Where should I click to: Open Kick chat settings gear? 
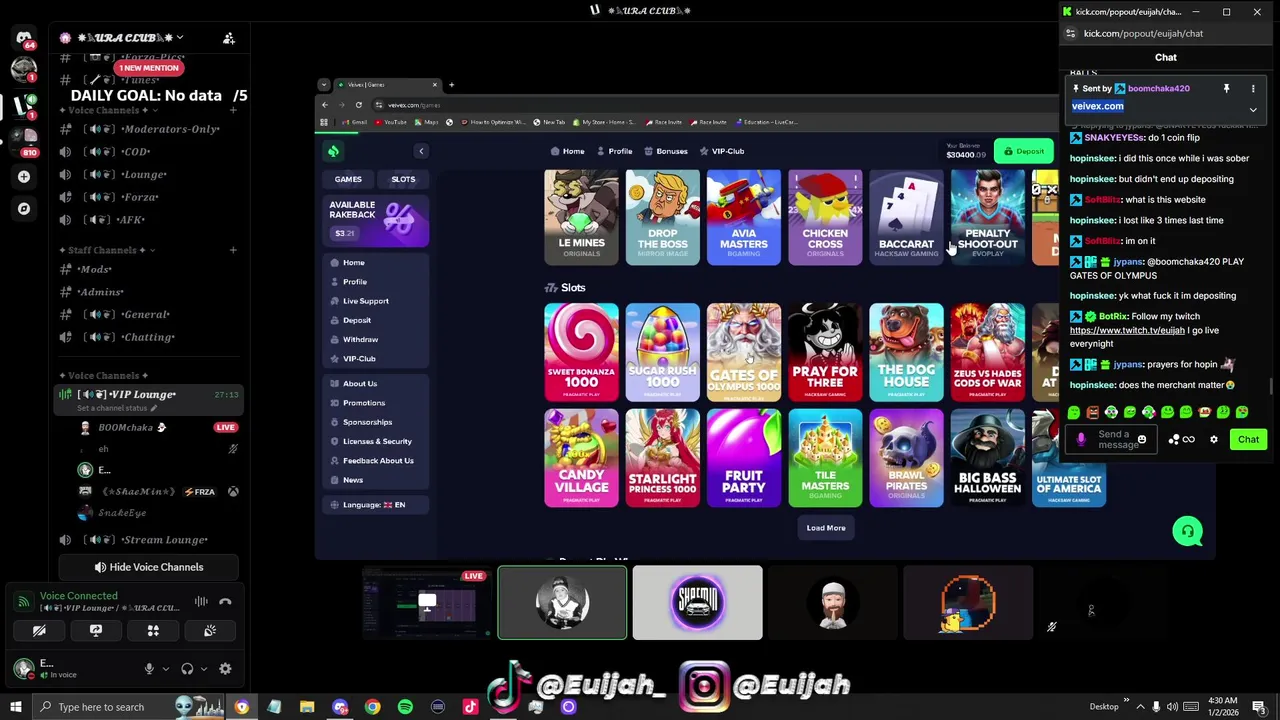click(1214, 440)
